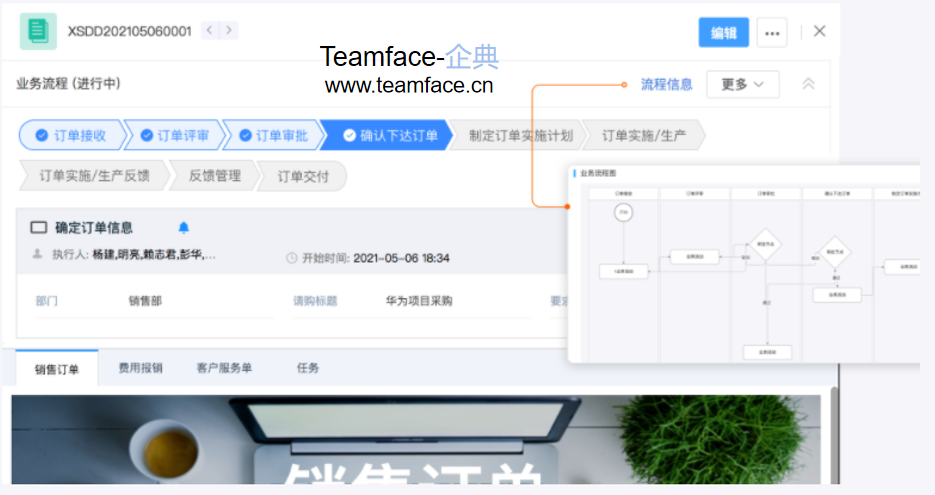Select the 订单交付 stage
This screenshot has height=495, width=935.
pyautogui.click(x=303, y=176)
